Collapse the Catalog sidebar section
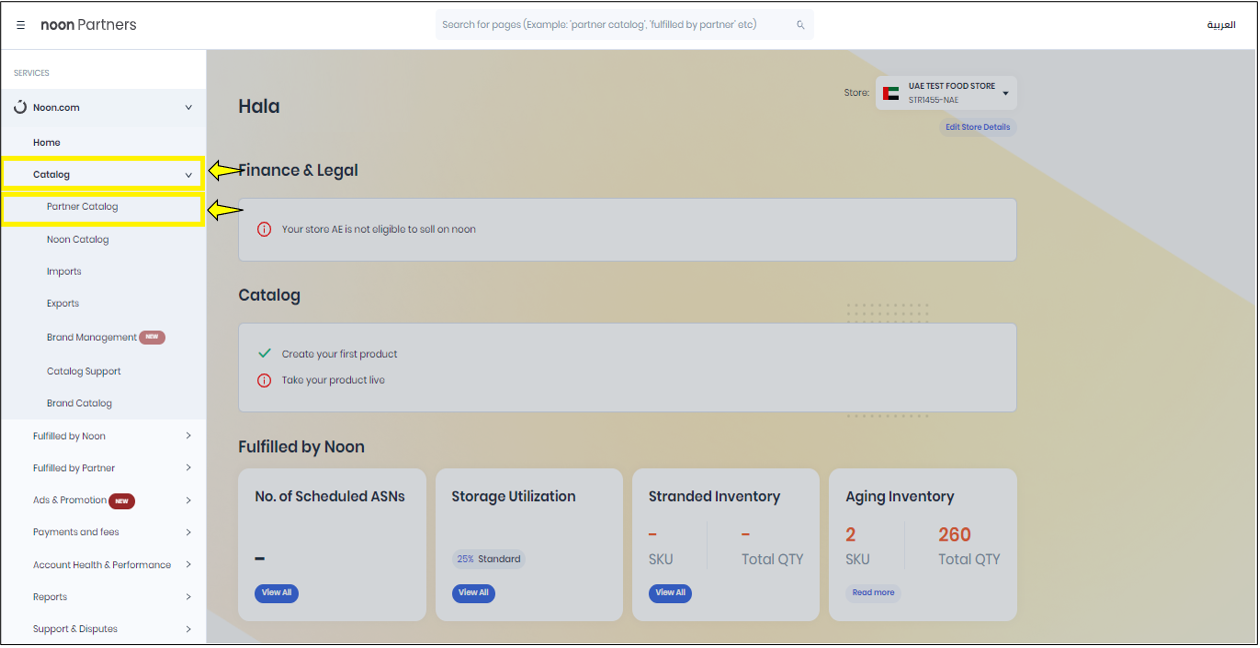This screenshot has height=648, width=1260. pyautogui.click(x=188, y=175)
